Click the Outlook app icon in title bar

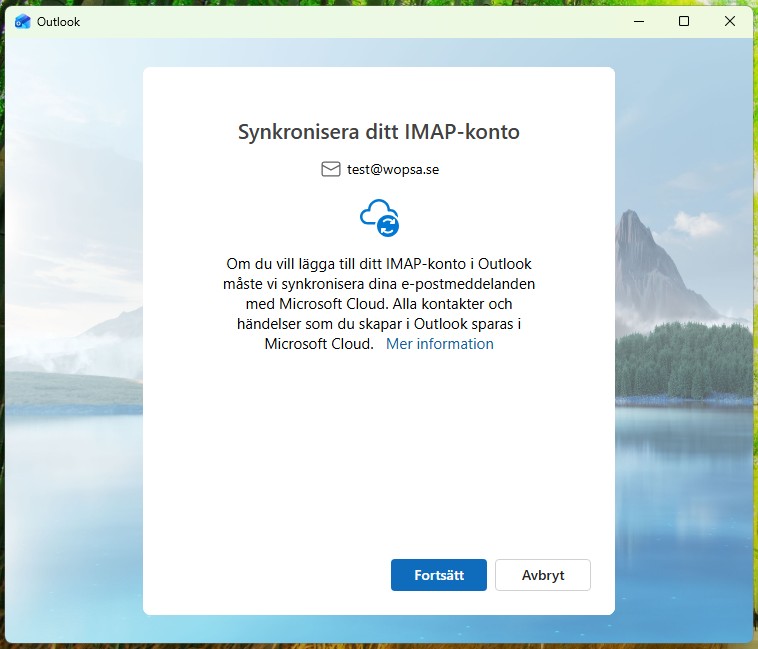coord(23,21)
